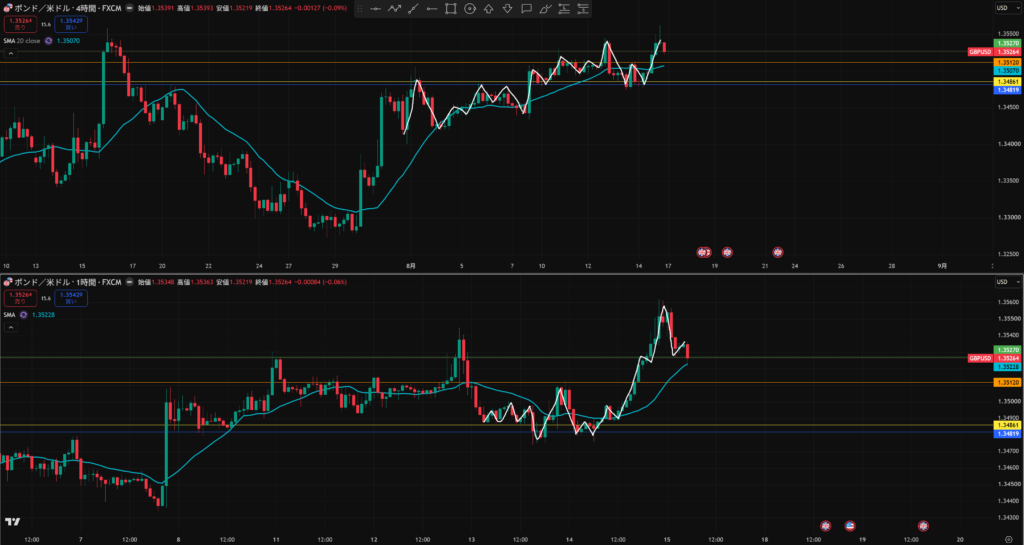Click the TradingView logo at bottom-left
The image size is (1024, 545).
coord(12,522)
